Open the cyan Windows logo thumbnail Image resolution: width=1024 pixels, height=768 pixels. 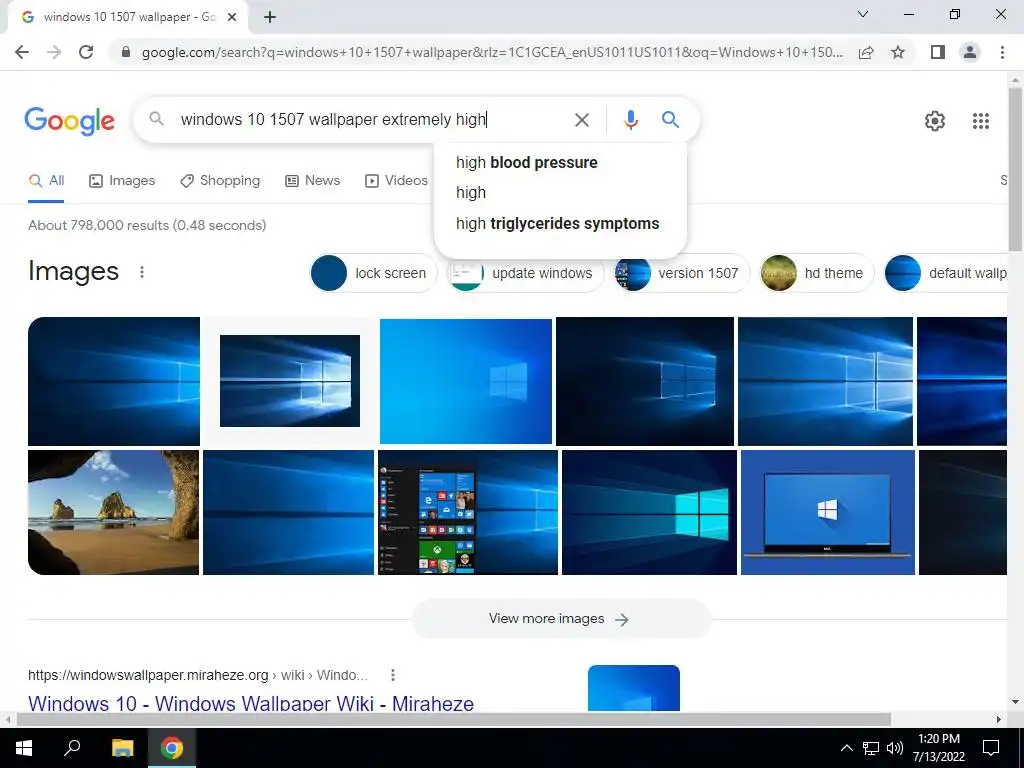[x=649, y=513]
